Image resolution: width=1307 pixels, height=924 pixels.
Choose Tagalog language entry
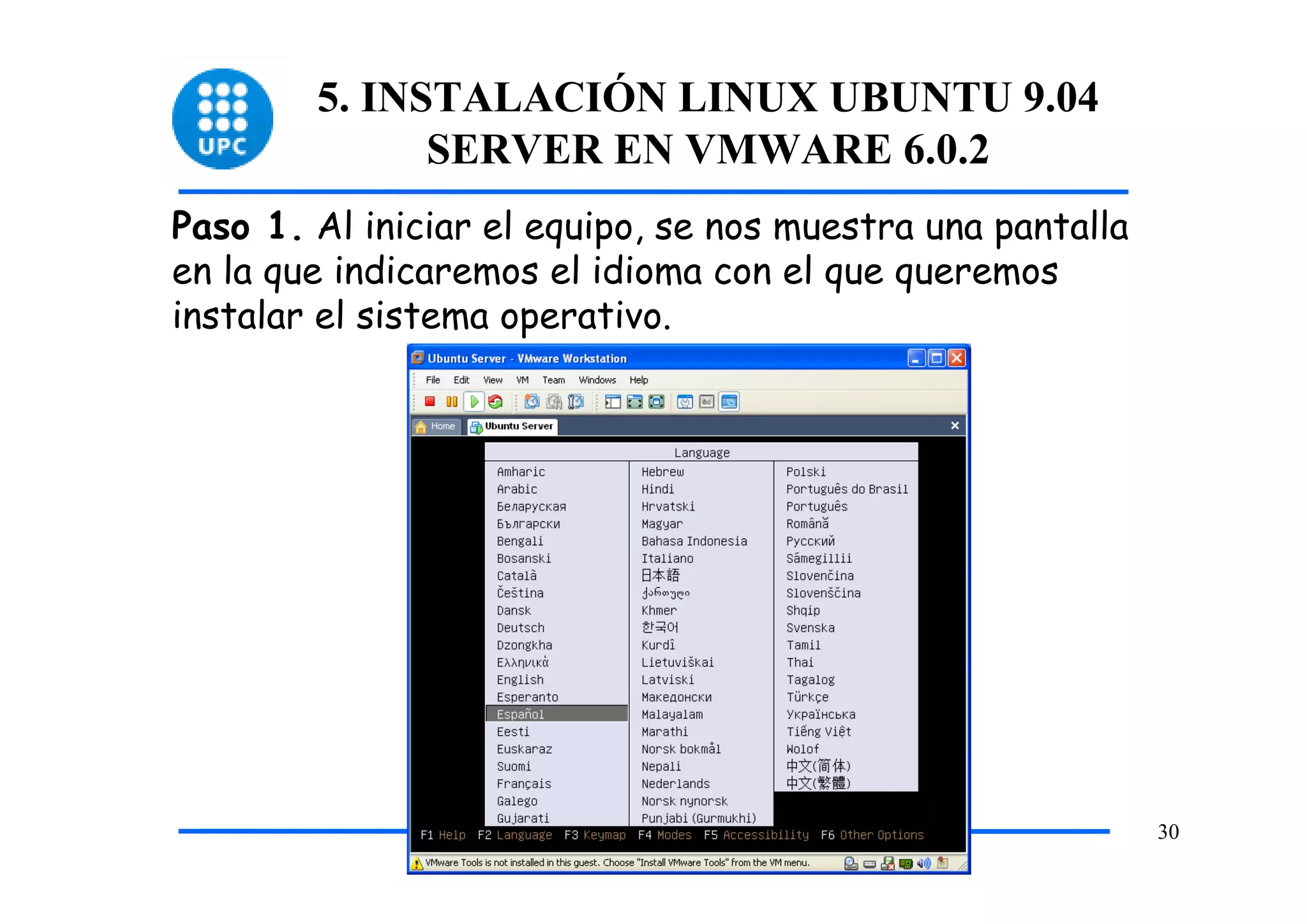[810, 680]
